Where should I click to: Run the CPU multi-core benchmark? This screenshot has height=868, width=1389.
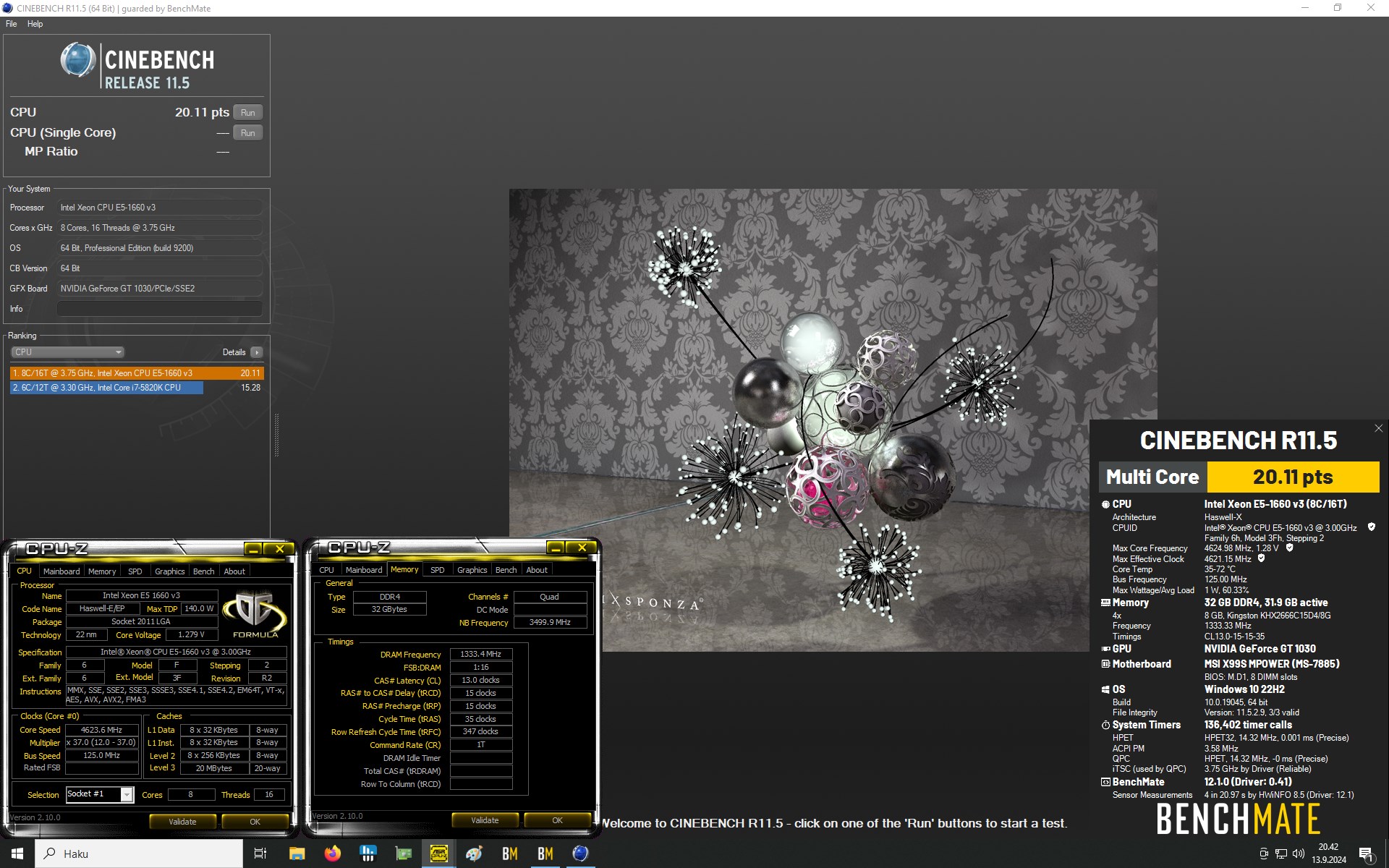pos(248,112)
